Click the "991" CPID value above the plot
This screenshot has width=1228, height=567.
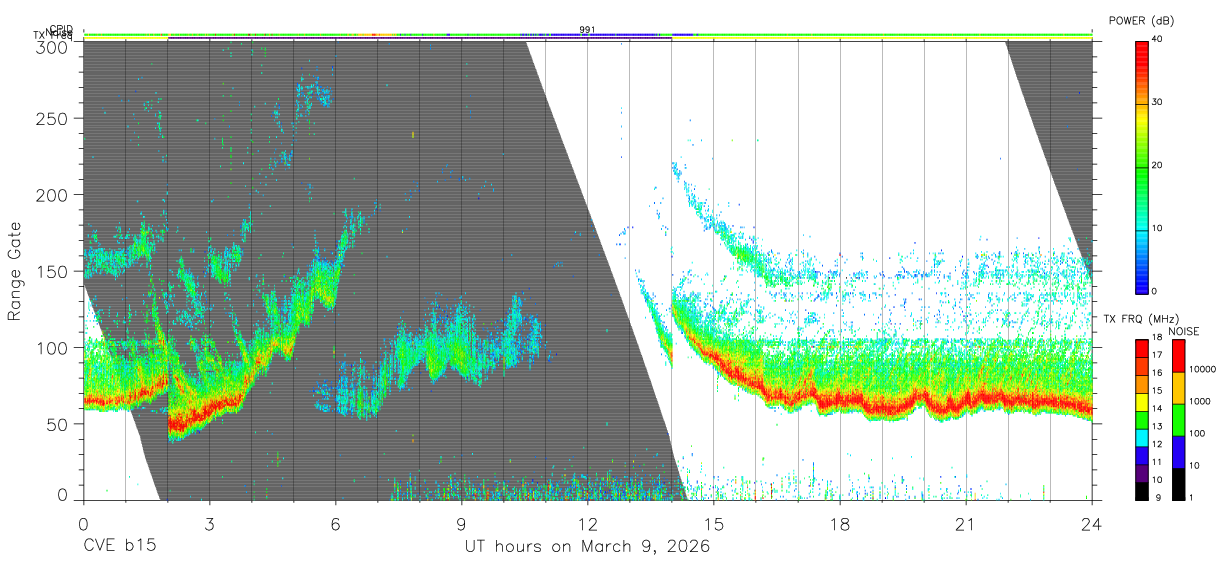click(x=587, y=30)
